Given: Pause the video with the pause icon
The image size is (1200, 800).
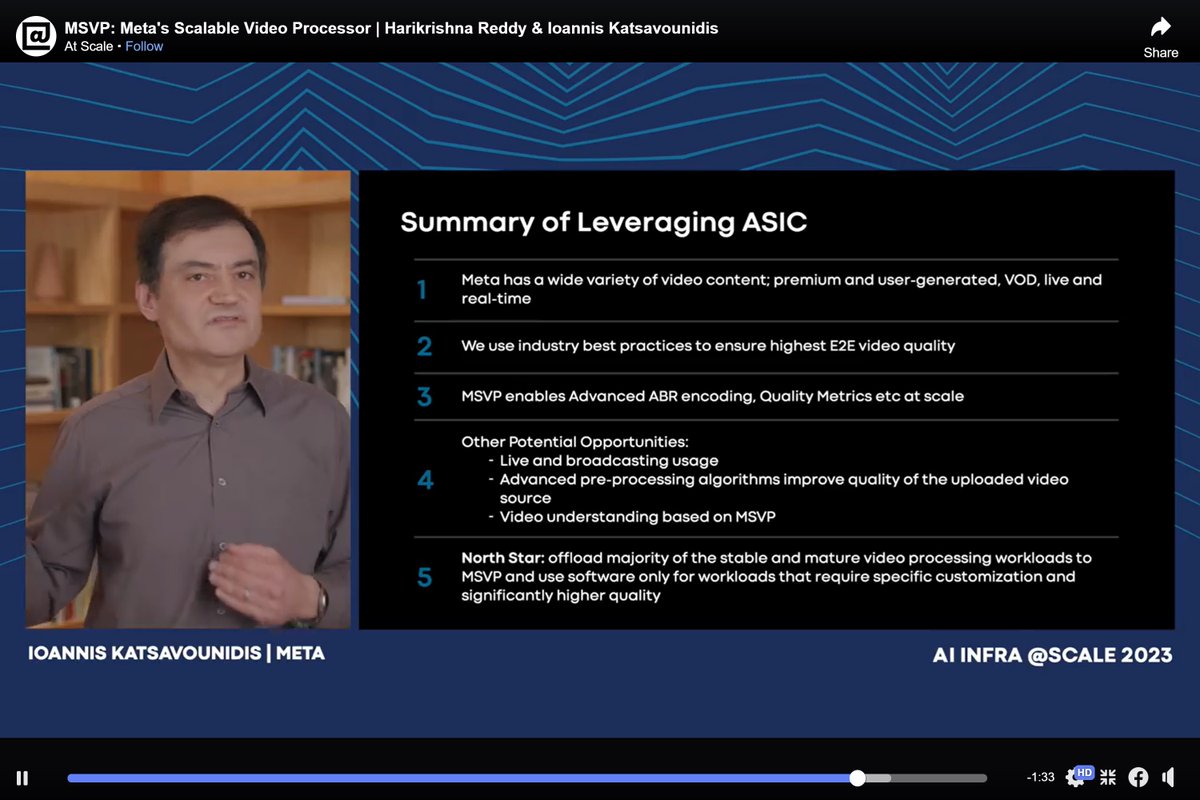Looking at the screenshot, I should [21, 777].
